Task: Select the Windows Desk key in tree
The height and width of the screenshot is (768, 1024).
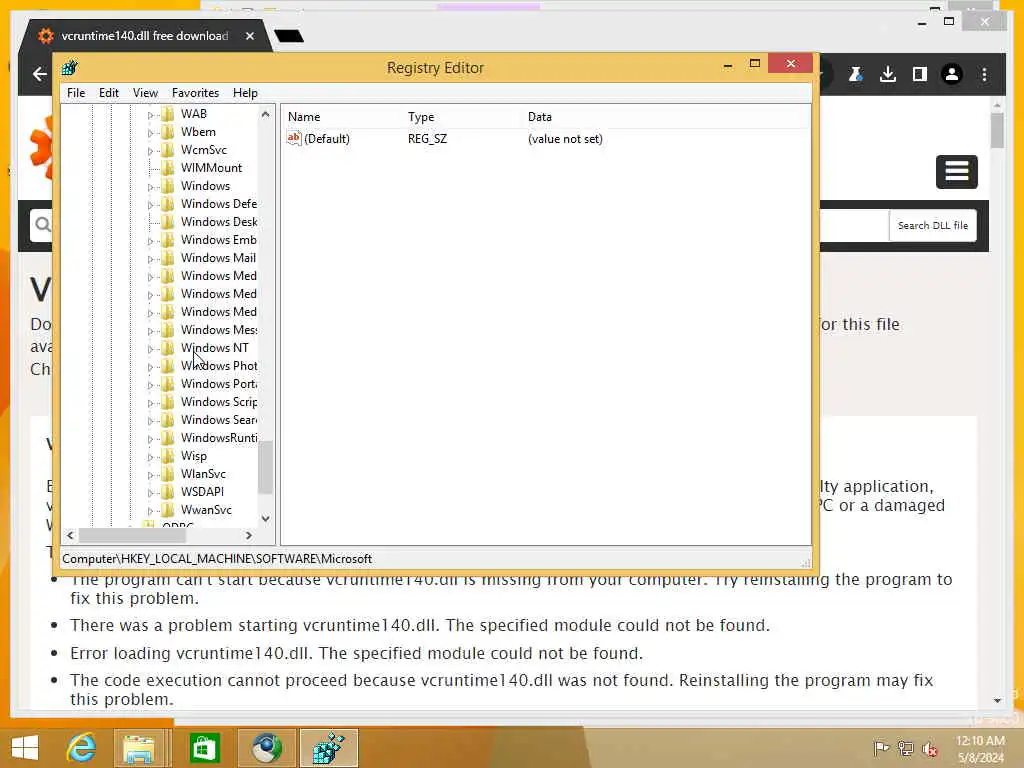Action: tap(219, 222)
